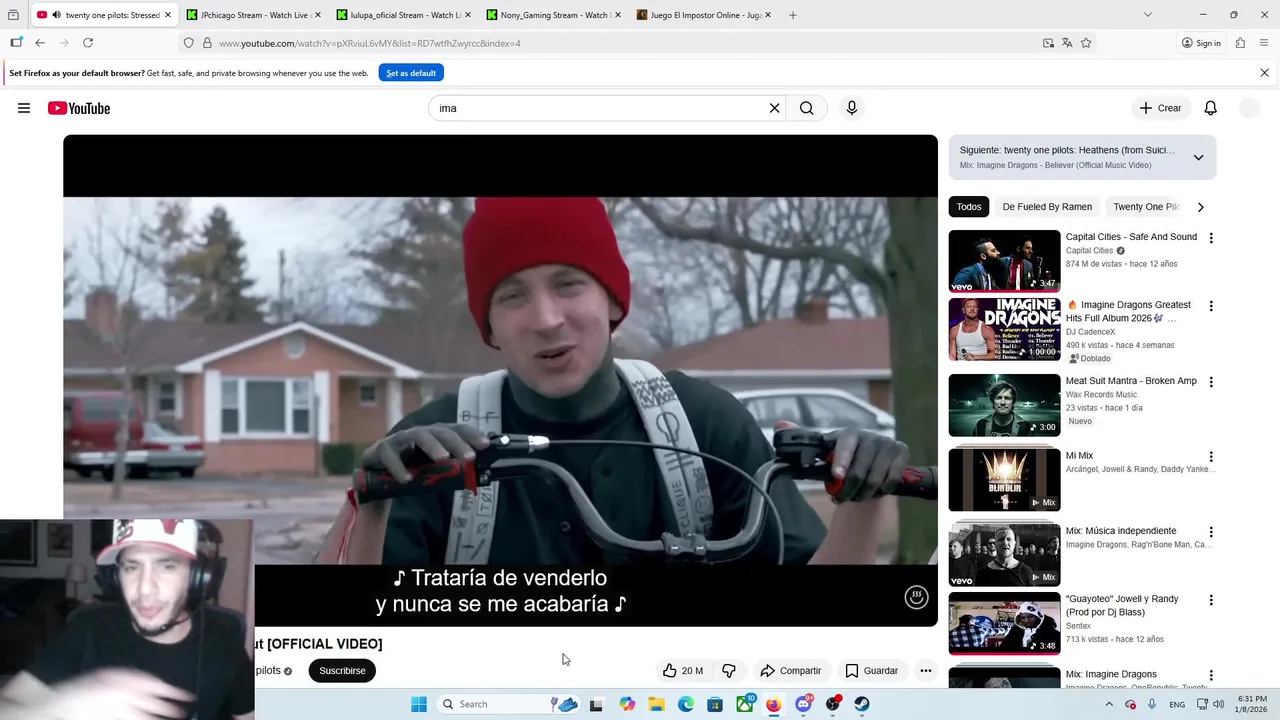Screen dimensions: 1280x720
Task: Bookmark this page with the star icon
Action: (x=1086, y=43)
